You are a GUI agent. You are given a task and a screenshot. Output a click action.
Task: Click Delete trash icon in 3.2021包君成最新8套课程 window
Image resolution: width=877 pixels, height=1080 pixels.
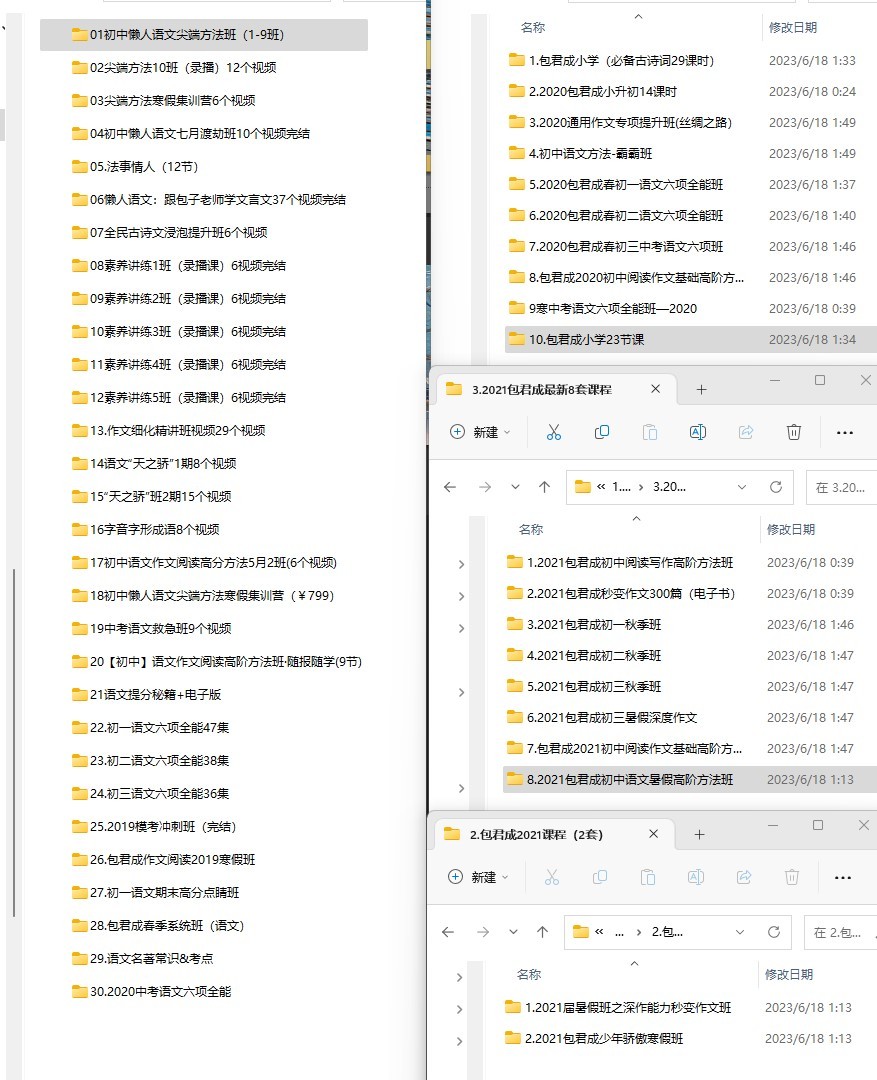click(x=794, y=432)
